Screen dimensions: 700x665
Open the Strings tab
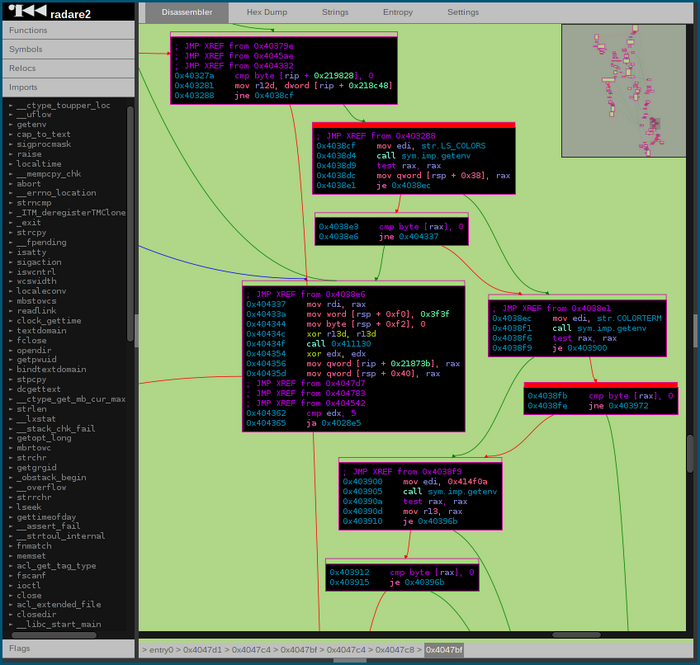pos(335,12)
